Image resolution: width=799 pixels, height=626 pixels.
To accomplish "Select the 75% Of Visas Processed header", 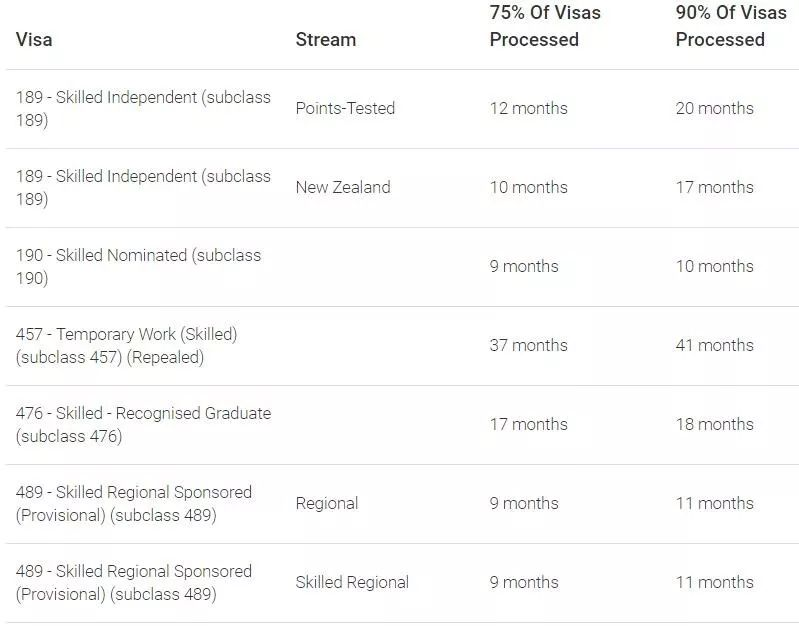I will [545, 27].
